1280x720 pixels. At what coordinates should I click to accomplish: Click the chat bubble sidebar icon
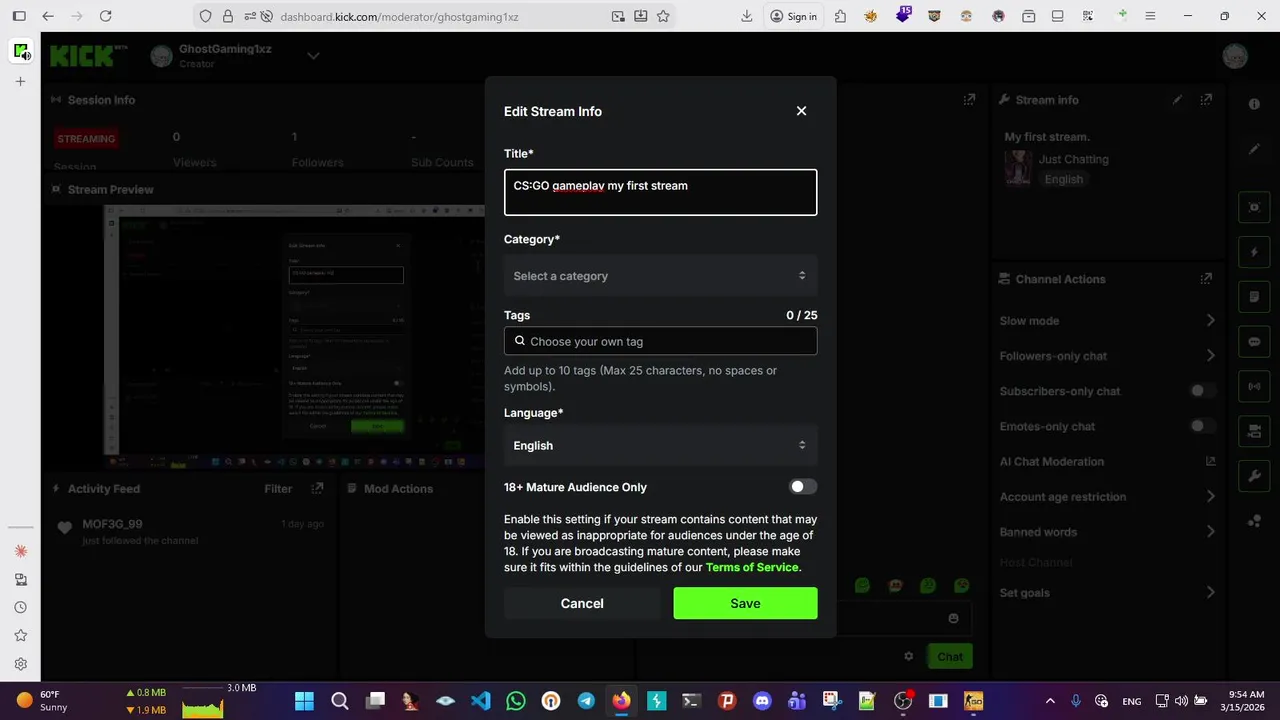pos(1254,342)
